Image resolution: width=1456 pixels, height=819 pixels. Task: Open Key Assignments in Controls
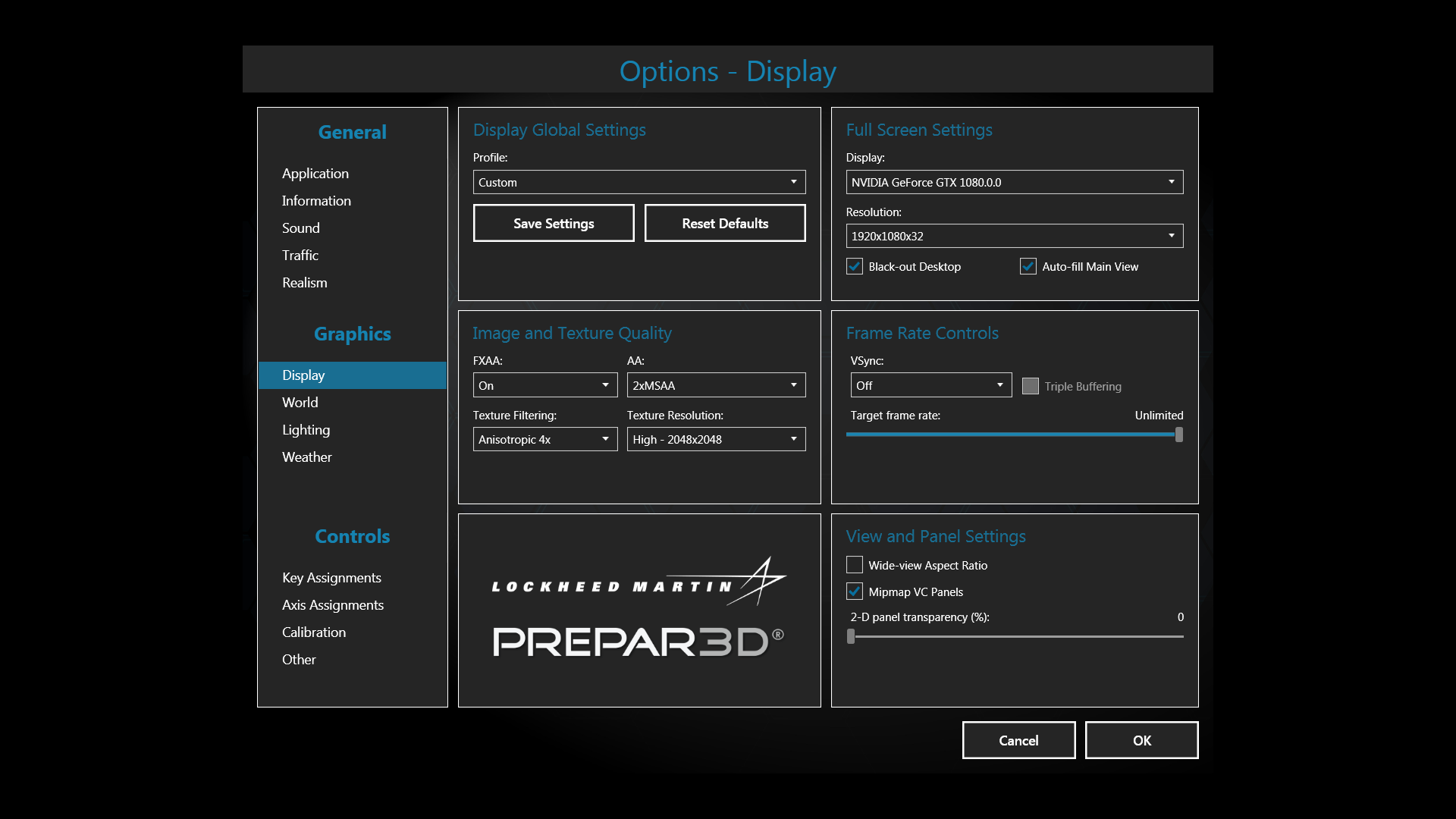[x=331, y=578]
